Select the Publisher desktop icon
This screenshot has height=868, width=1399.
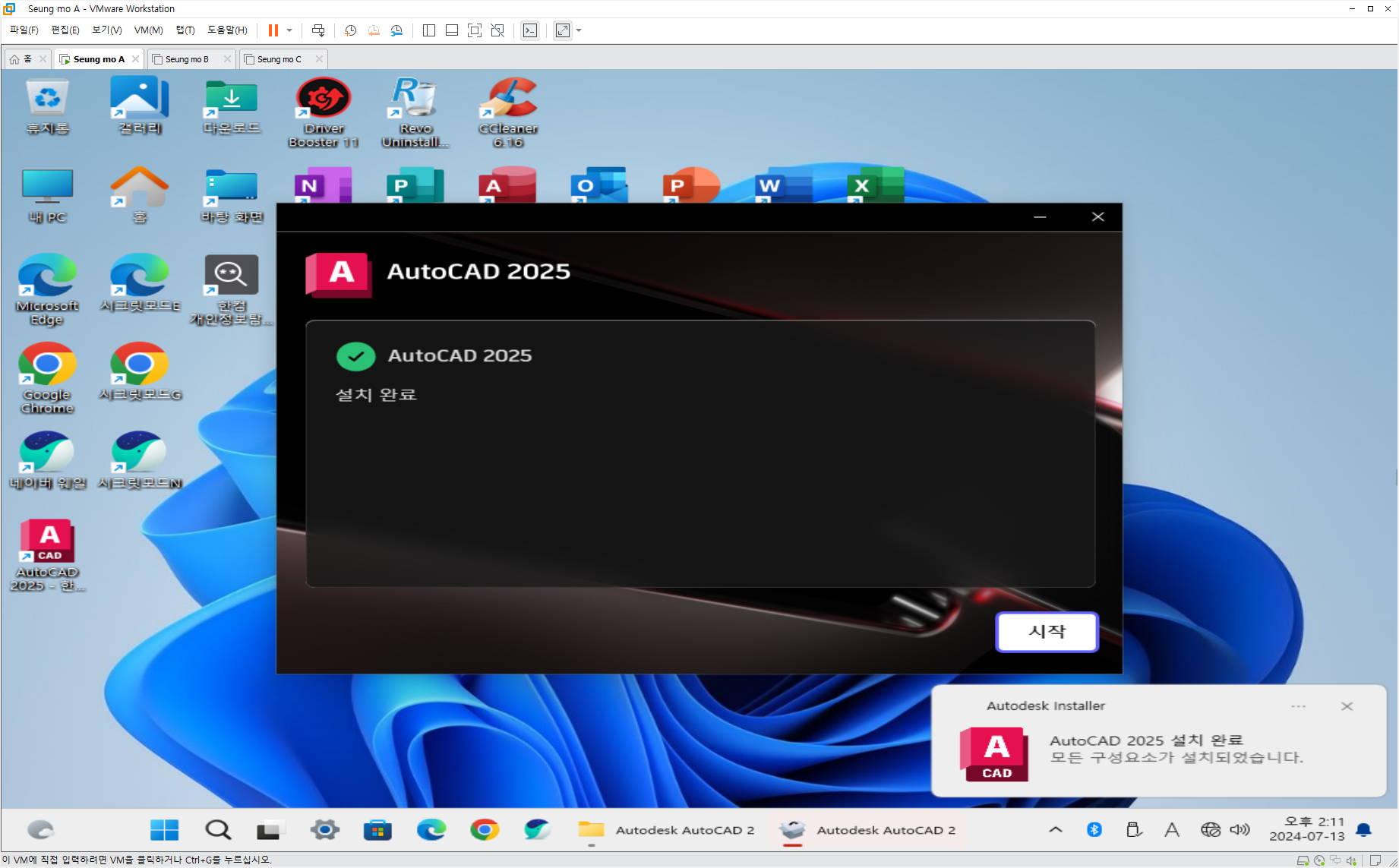coord(415,185)
